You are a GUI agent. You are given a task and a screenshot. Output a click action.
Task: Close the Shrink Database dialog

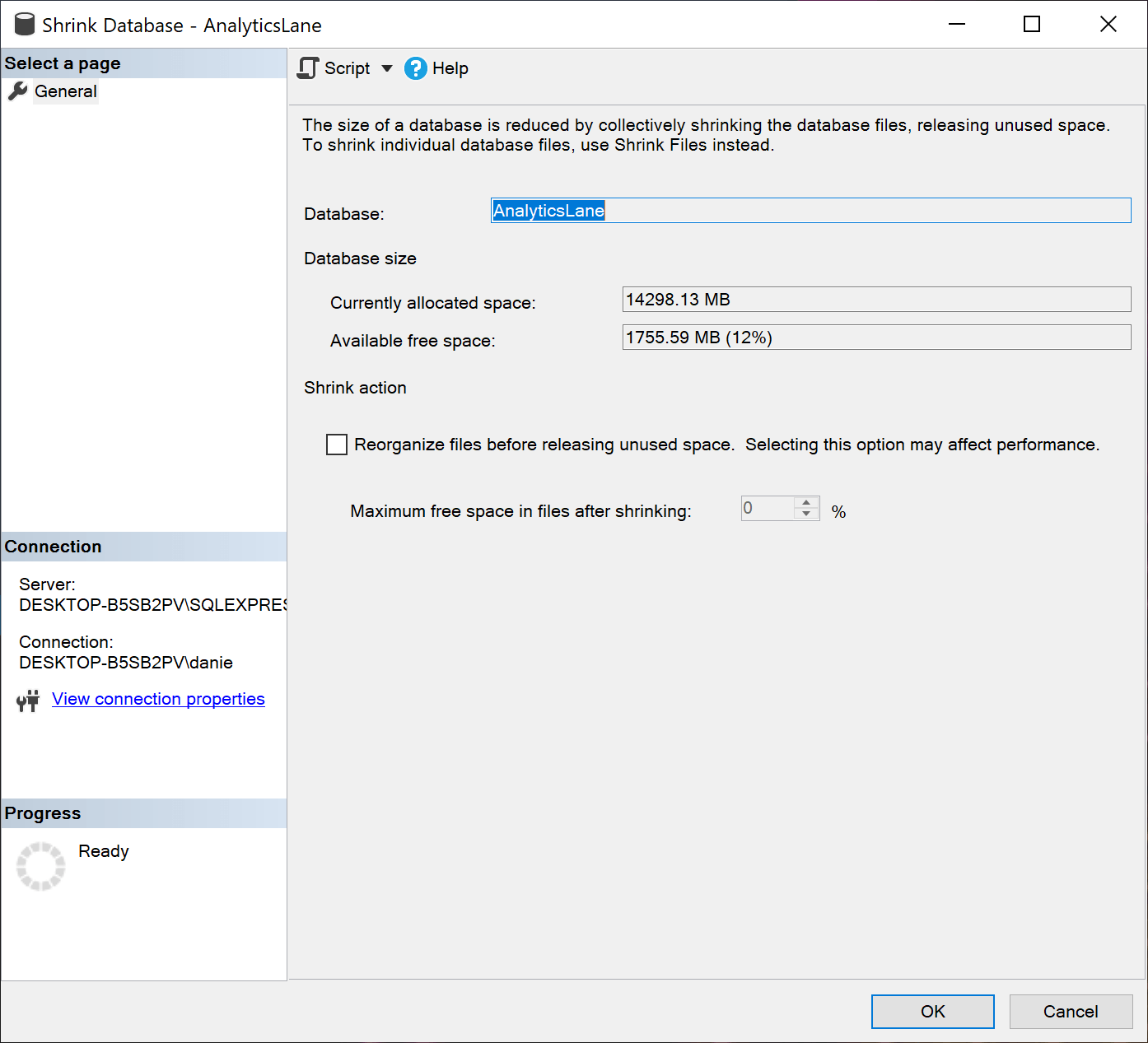click(1108, 24)
